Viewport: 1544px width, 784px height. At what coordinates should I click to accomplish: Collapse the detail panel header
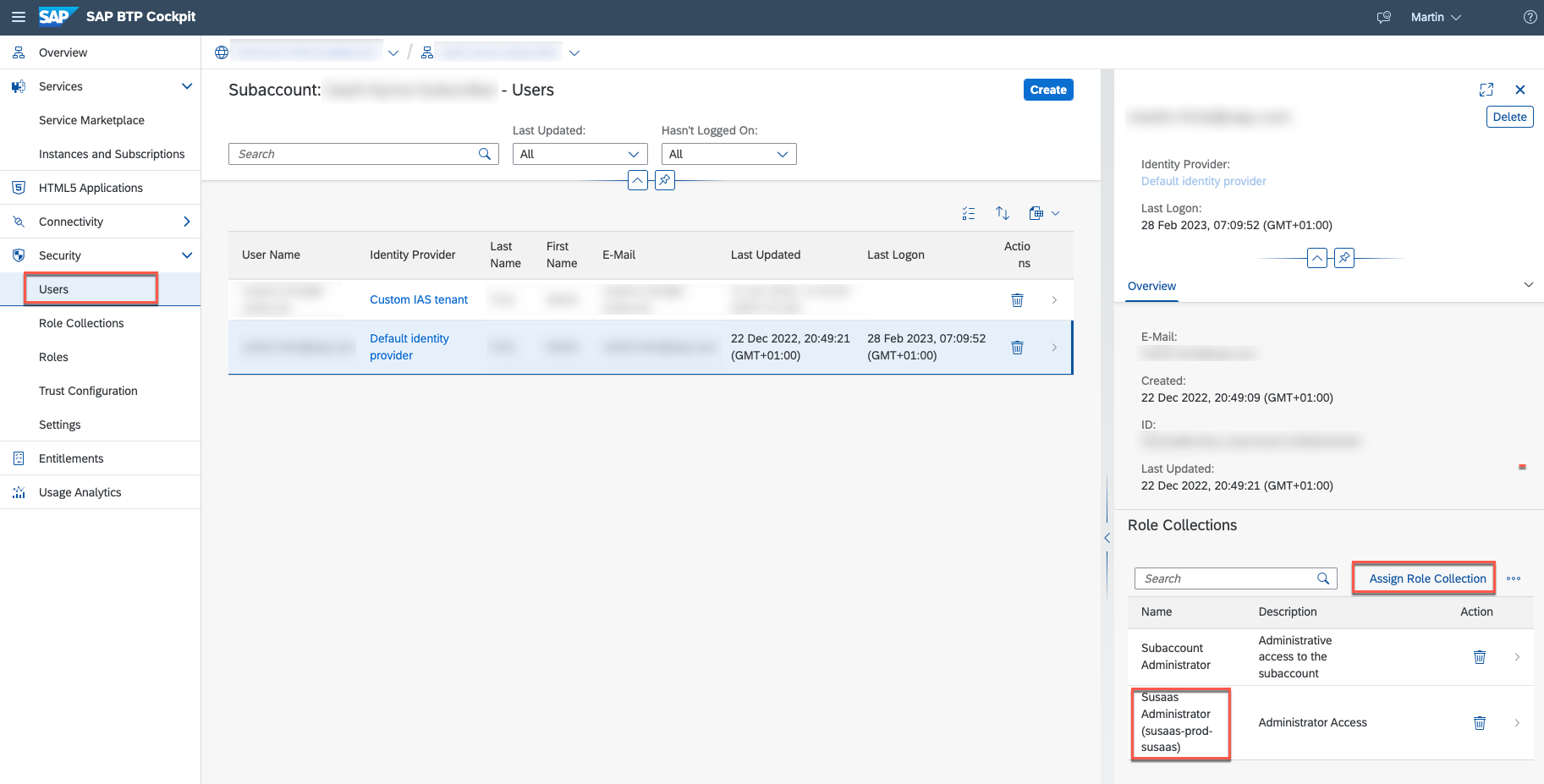(x=1317, y=258)
